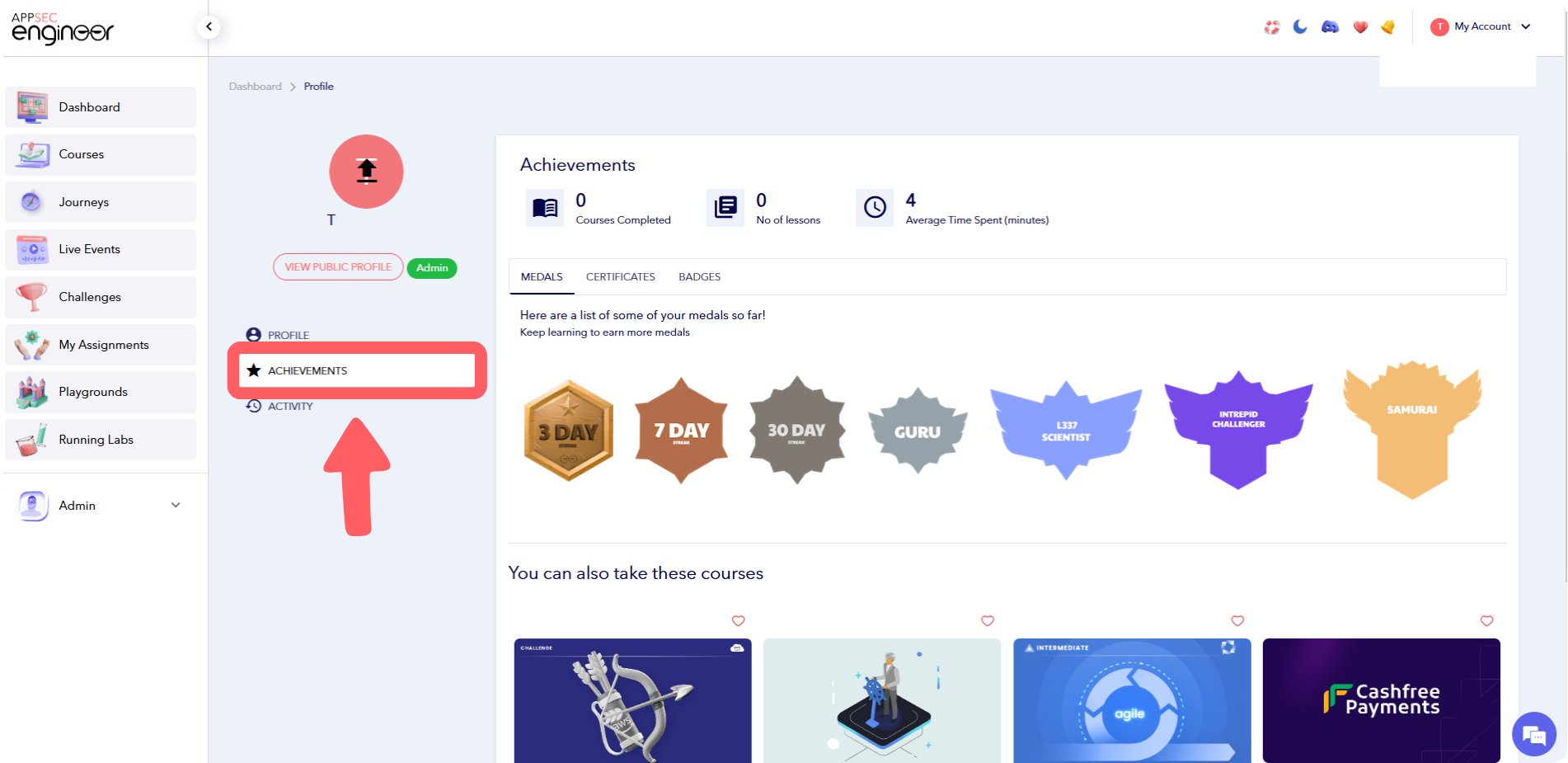Toggle dark mode with moon icon
Screen dimensions: 1568x763
(x=1300, y=27)
